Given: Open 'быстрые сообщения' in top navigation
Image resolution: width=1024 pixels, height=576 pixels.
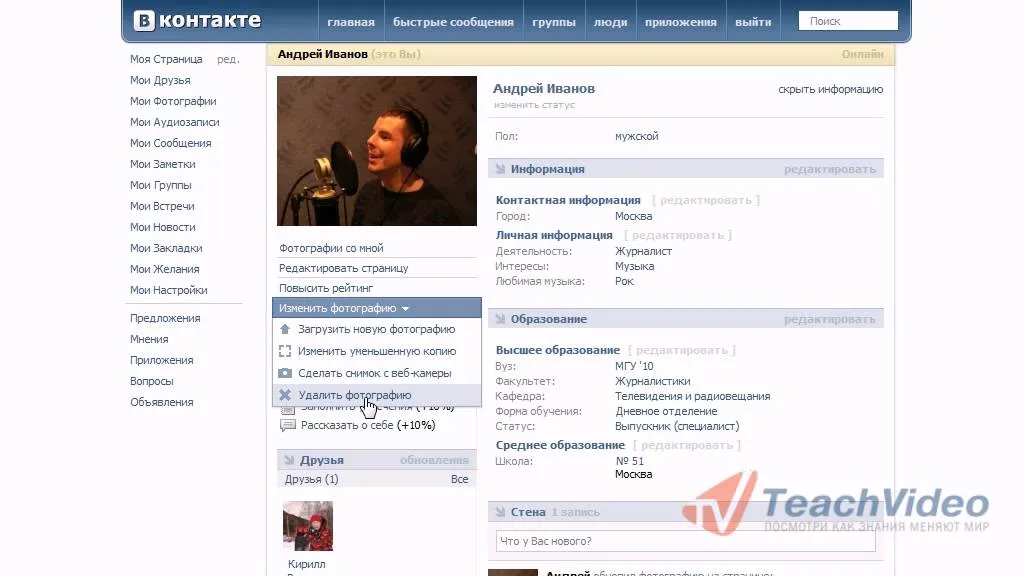Looking at the screenshot, I should [x=453, y=22].
